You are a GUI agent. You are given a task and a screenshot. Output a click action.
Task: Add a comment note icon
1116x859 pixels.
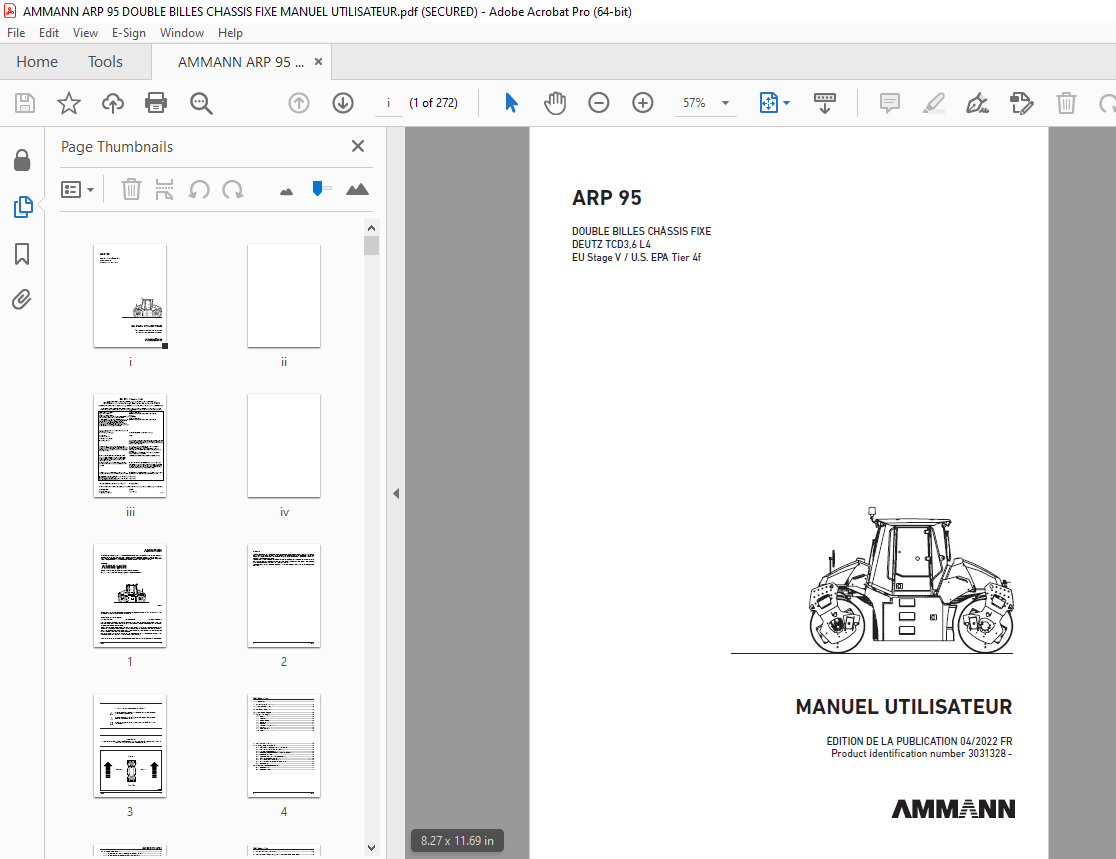click(890, 103)
